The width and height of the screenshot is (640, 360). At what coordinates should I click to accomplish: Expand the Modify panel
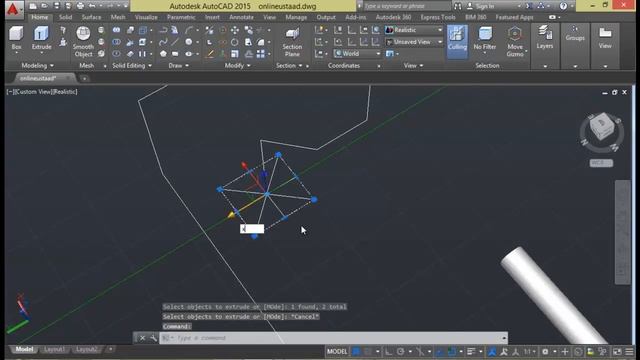(238, 65)
